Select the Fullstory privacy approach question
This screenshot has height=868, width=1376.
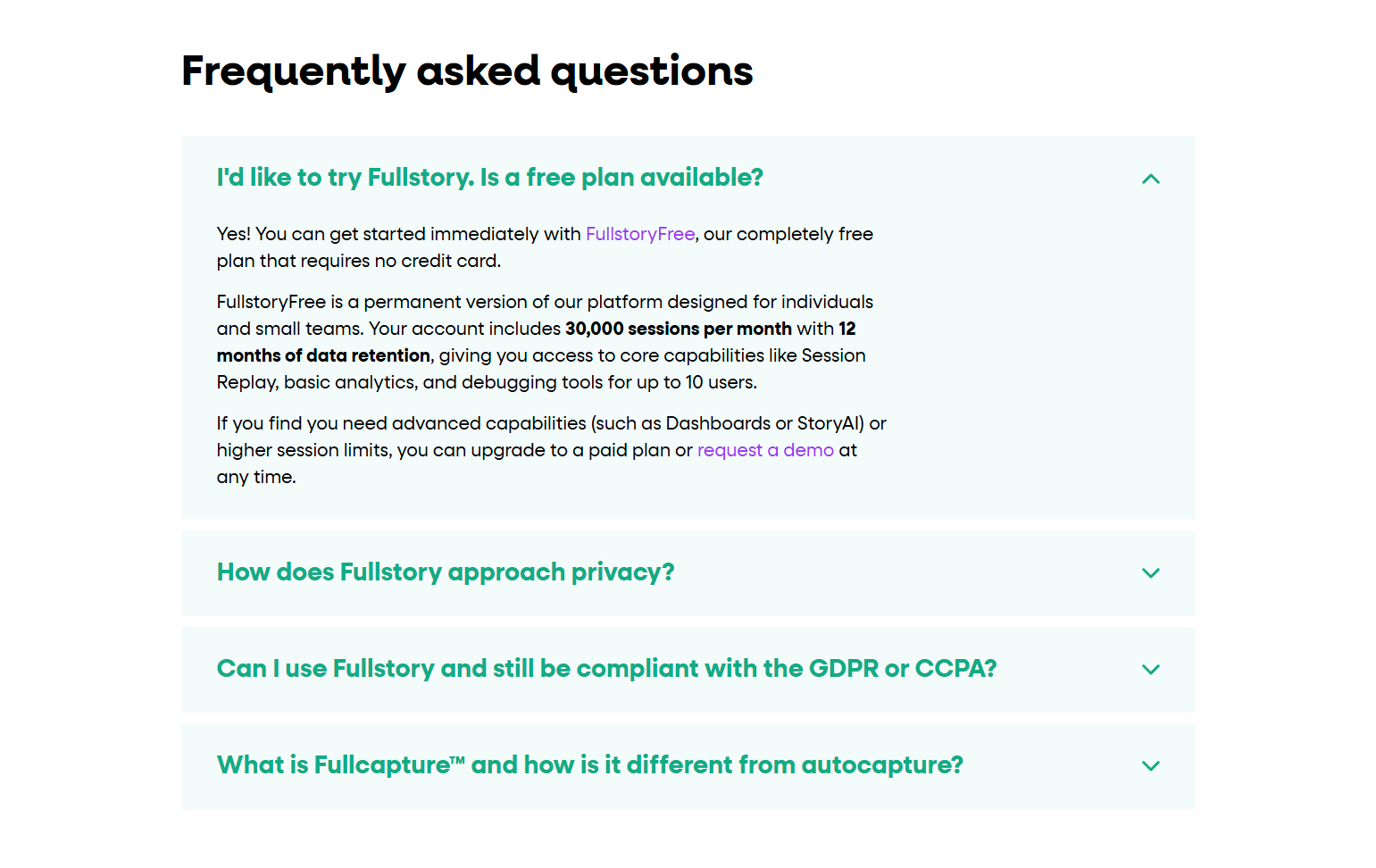pos(445,572)
